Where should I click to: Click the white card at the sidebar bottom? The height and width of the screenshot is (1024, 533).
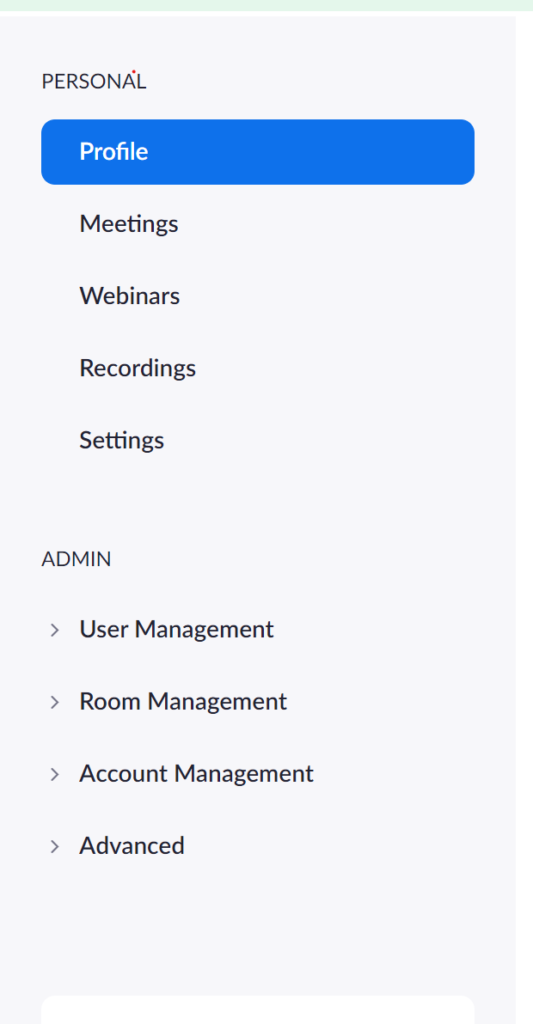[257, 1010]
